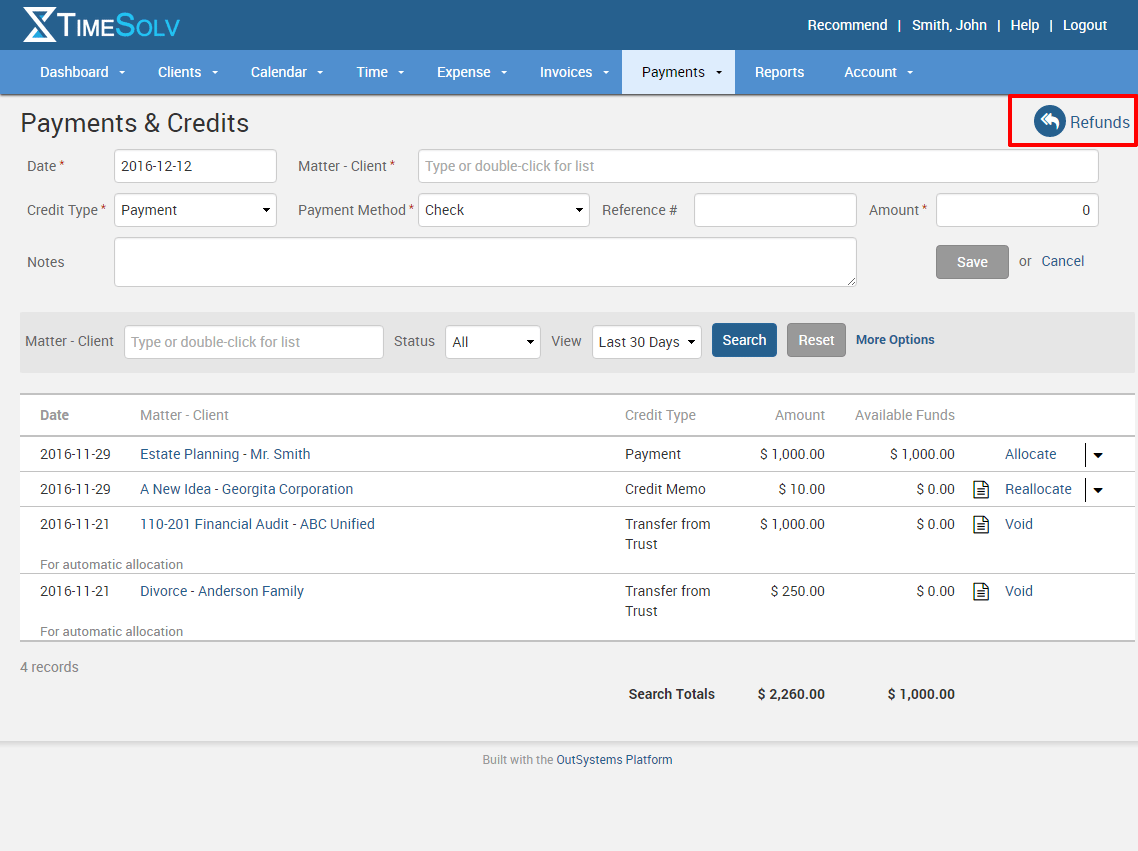Expand the Payments menu arrow
Screen dimensions: 1138x851
[x=718, y=72]
